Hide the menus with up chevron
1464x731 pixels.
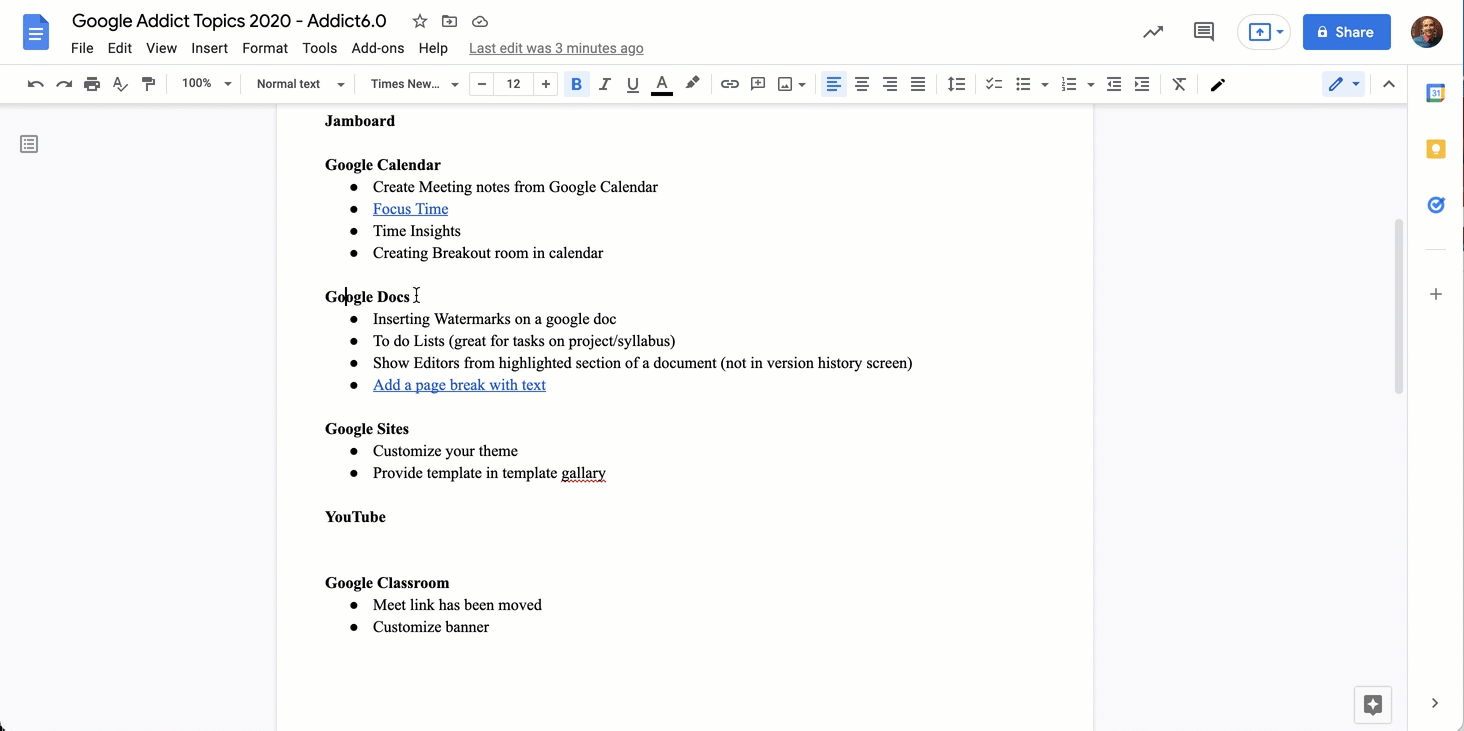coord(1388,84)
